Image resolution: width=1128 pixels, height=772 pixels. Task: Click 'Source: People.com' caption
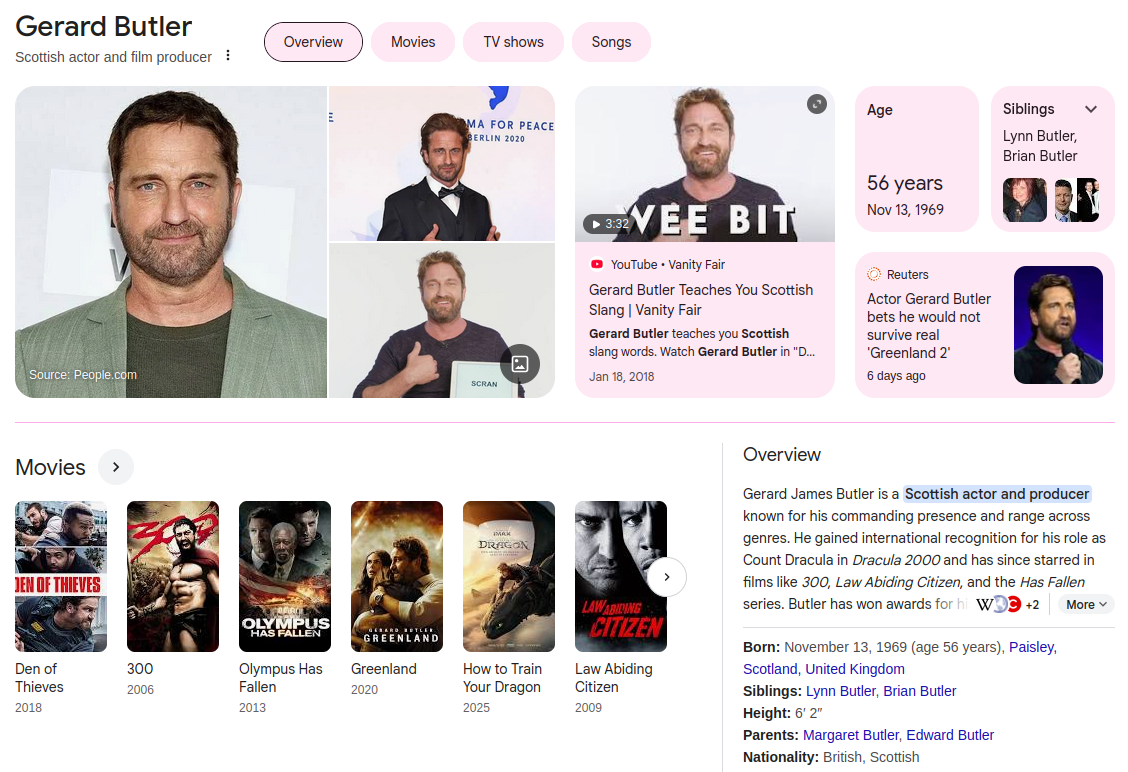[83, 374]
